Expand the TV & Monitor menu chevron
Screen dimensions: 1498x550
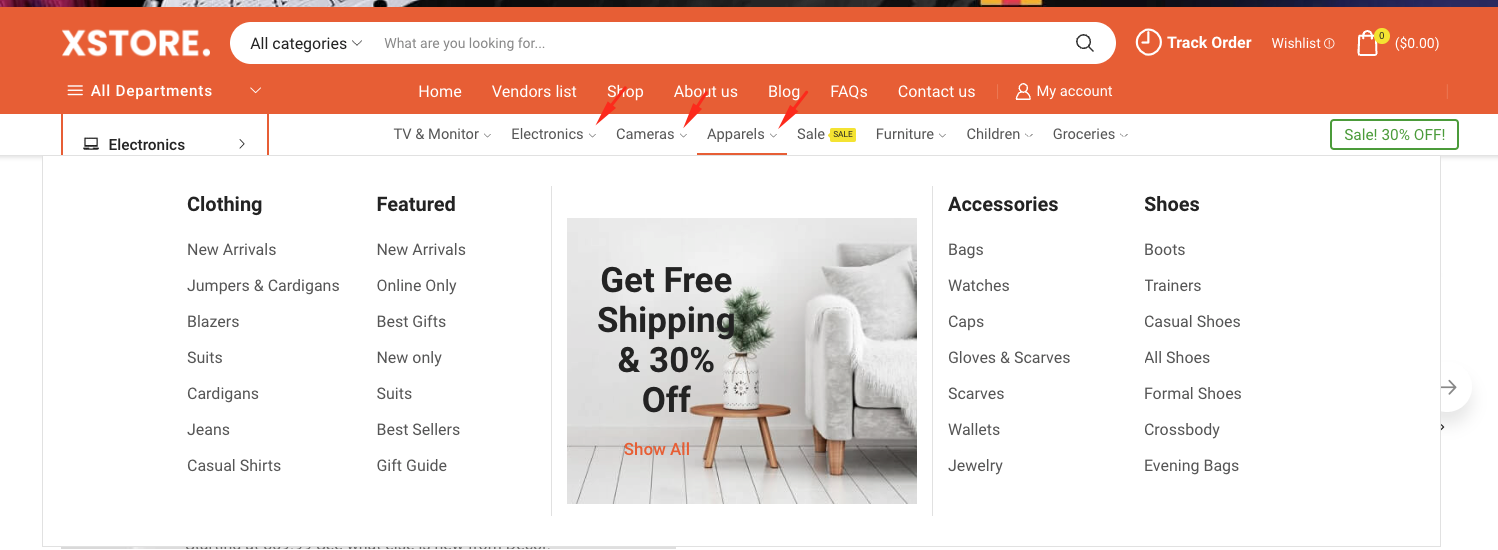[x=488, y=135]
